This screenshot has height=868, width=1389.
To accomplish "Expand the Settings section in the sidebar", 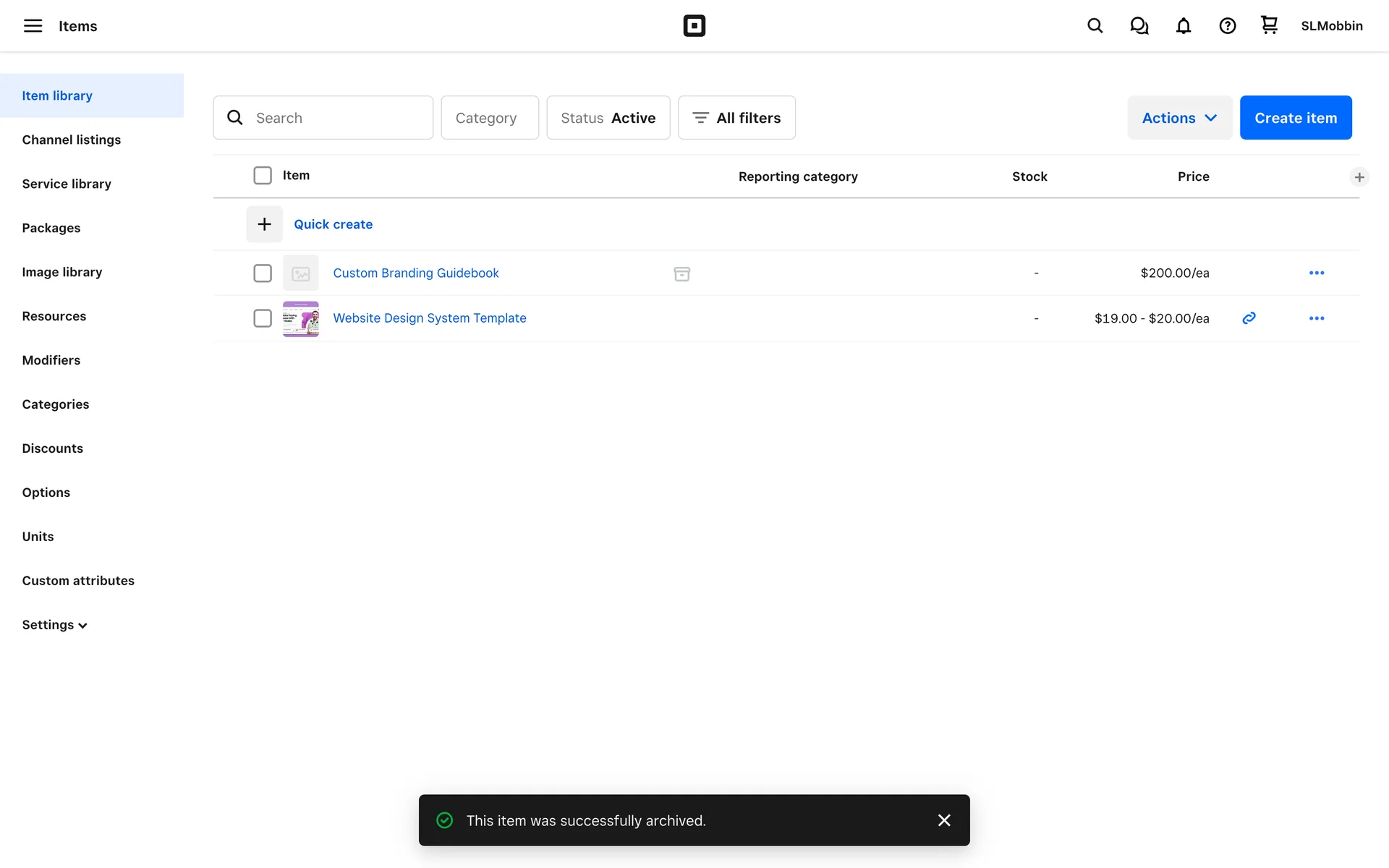I will coord(54,625).
